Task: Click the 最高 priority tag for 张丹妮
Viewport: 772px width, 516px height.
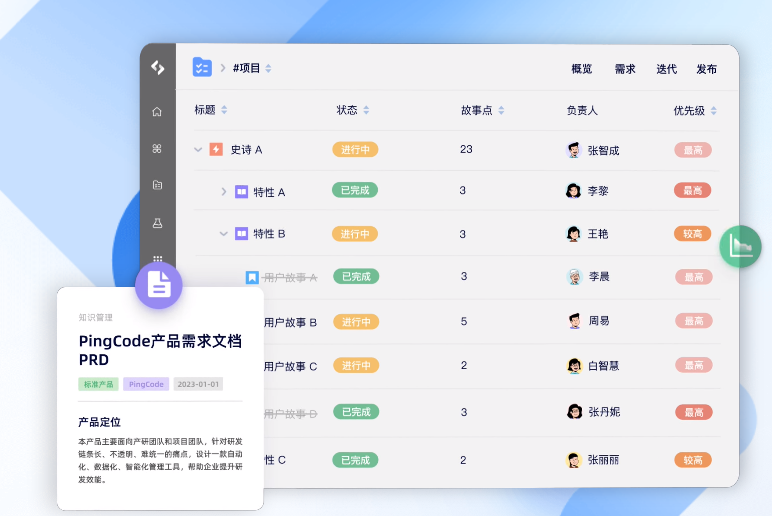Action: pos(694,412)
